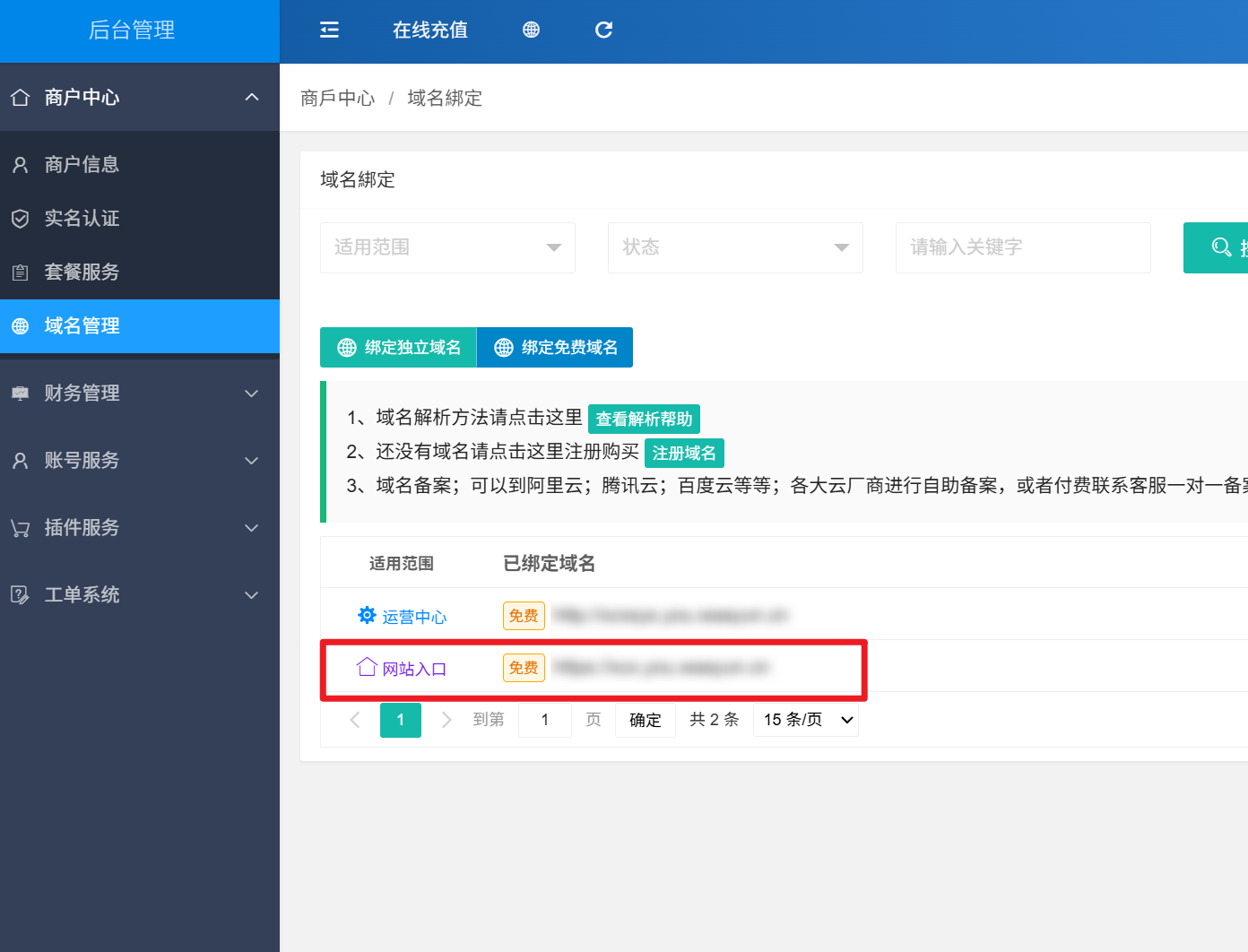Click 确定 pagination button

[x=646, y=720]
